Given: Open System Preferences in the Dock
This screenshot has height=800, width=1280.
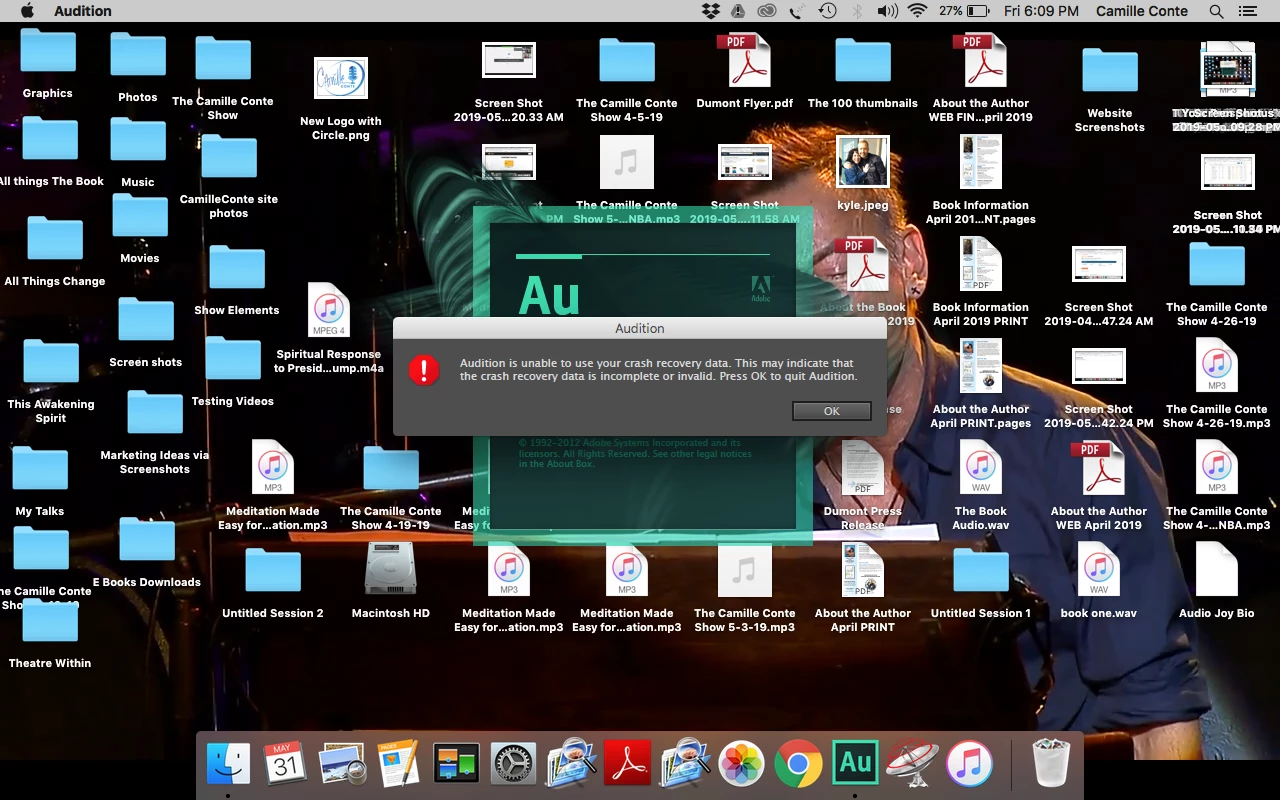Looking at the screenshot, I should 513,765.
